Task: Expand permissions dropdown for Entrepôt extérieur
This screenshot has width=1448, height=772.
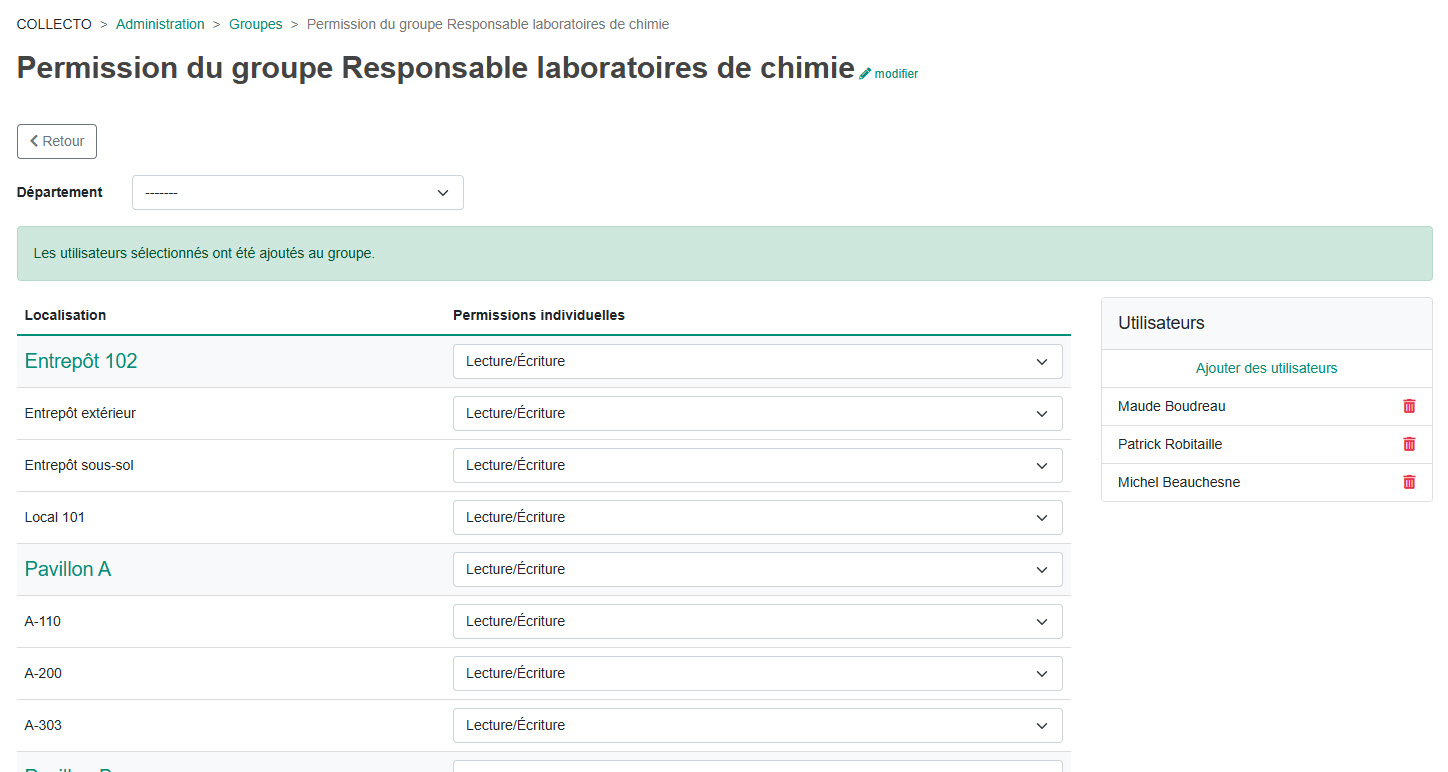Action: click(x=757, y=414)
